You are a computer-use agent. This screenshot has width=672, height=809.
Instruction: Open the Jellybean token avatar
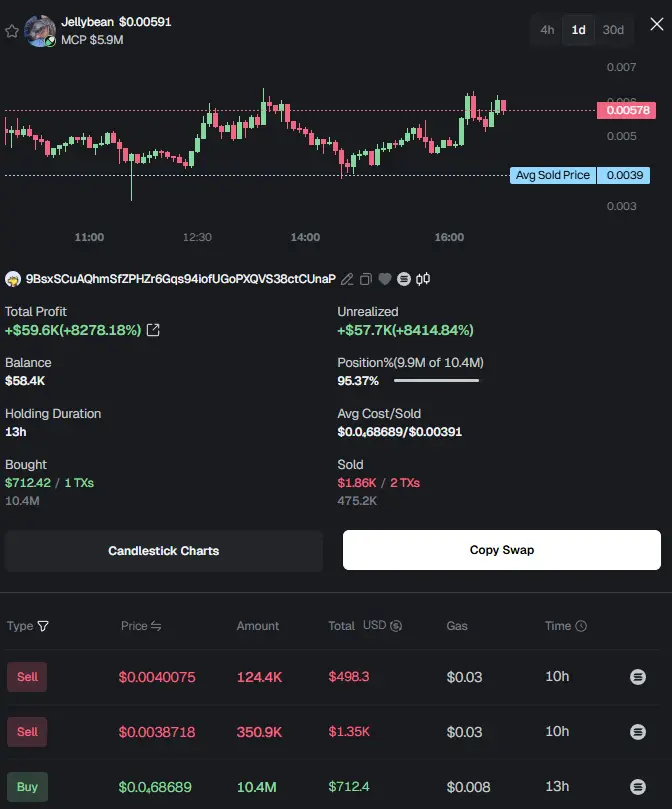click(40, 31)
